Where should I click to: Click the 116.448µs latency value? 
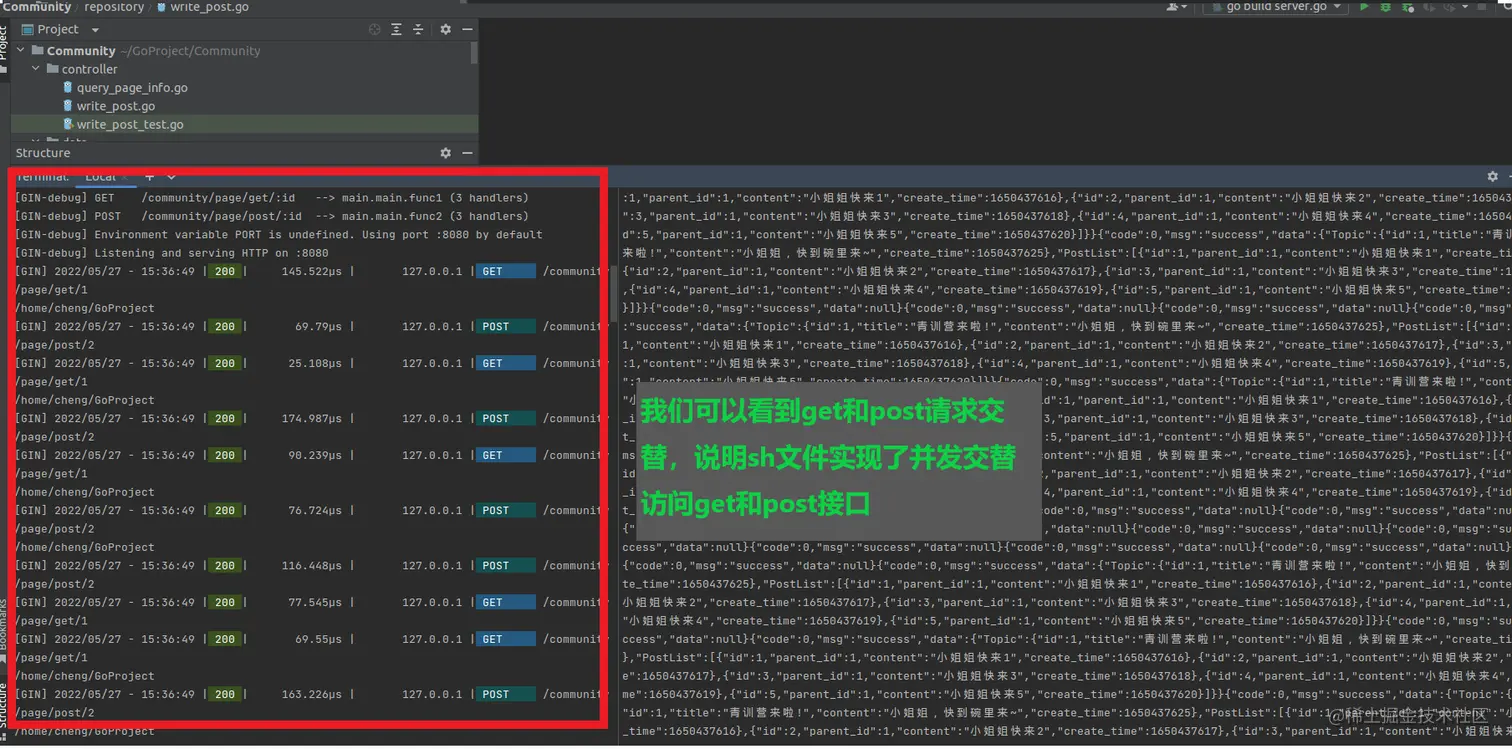click(x=311, y=566)
